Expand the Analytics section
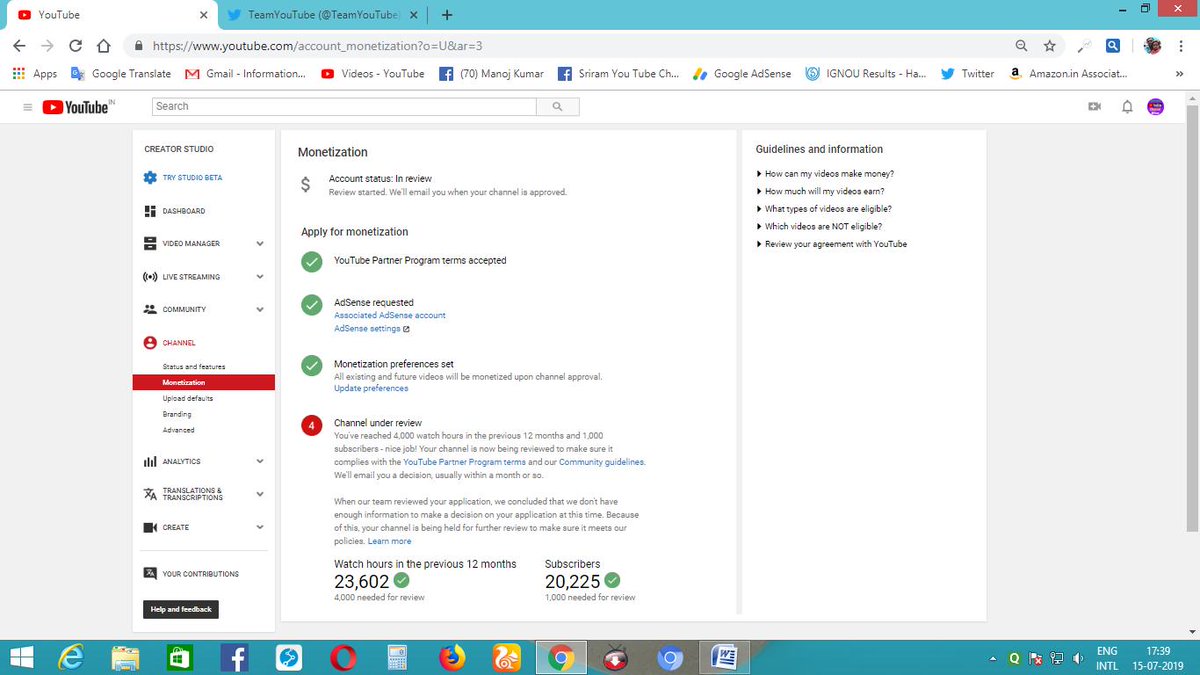The height and width of the screenshot is (675, 1200). [x=260, y=461]
